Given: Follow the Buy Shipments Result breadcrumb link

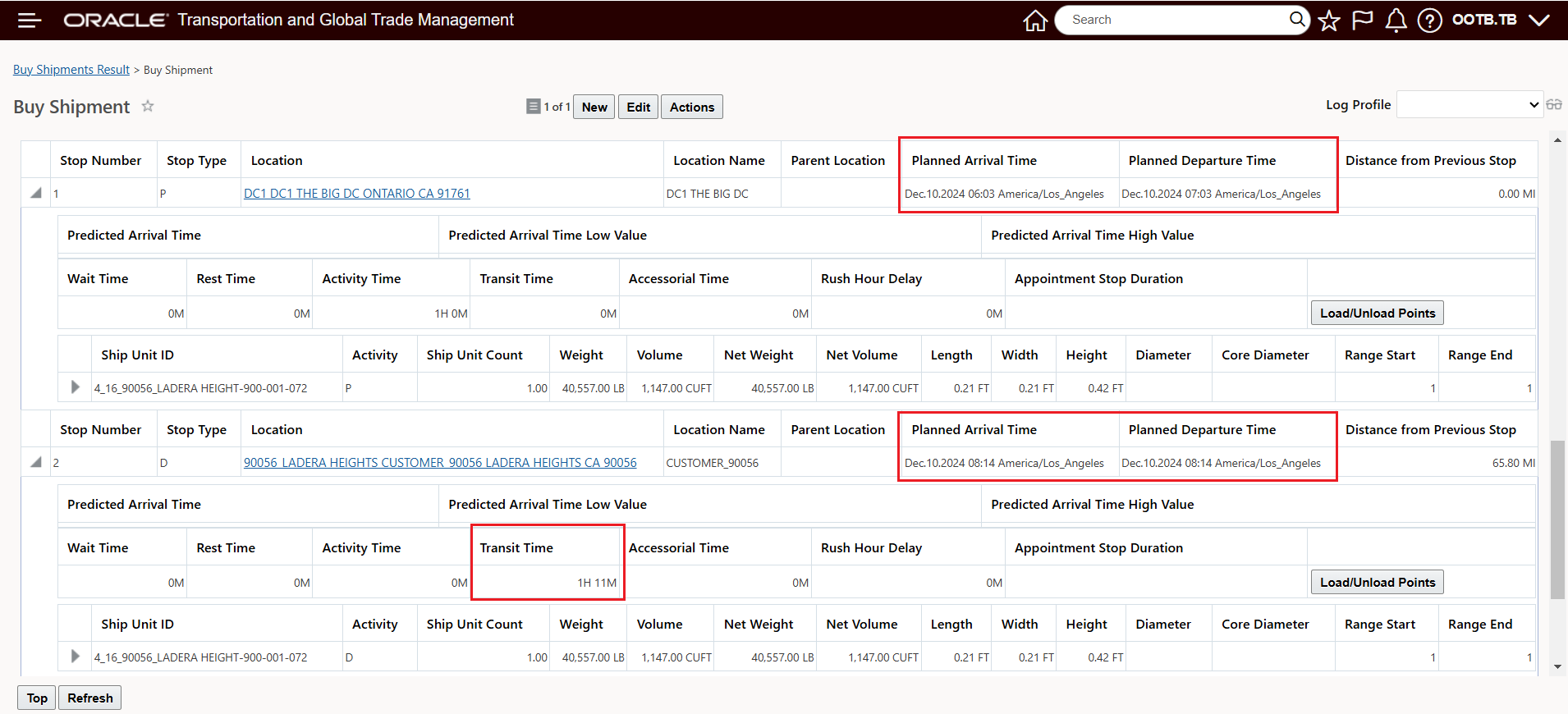Looking at the screenshot, I should pyautogui.click(x=71, y=70).
